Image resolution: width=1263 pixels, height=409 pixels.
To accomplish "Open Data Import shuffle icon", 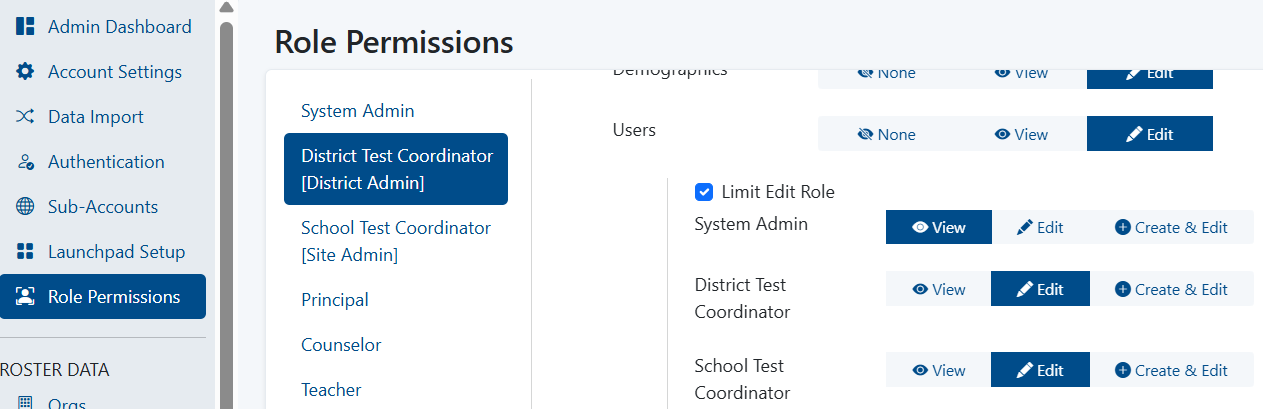I will pyautogui.click(x=25, y=117).
